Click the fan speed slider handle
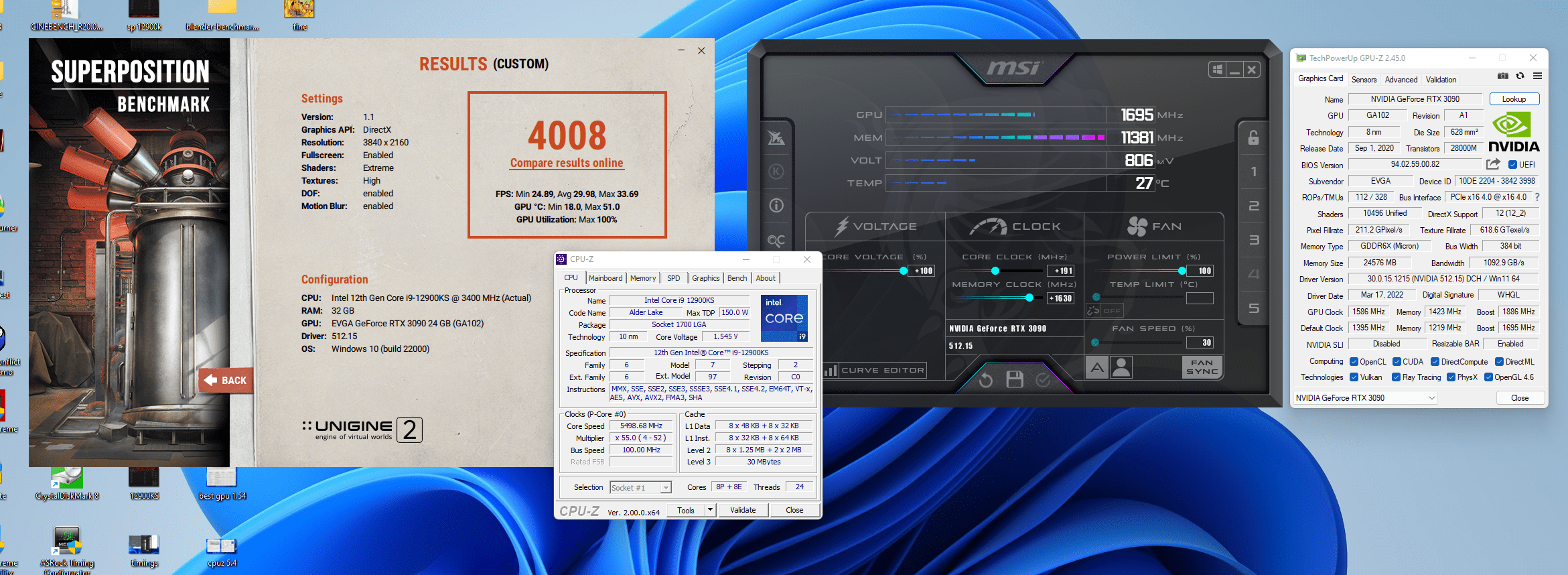Screen dimensions: 1568x575 [x=1095, y=342]
